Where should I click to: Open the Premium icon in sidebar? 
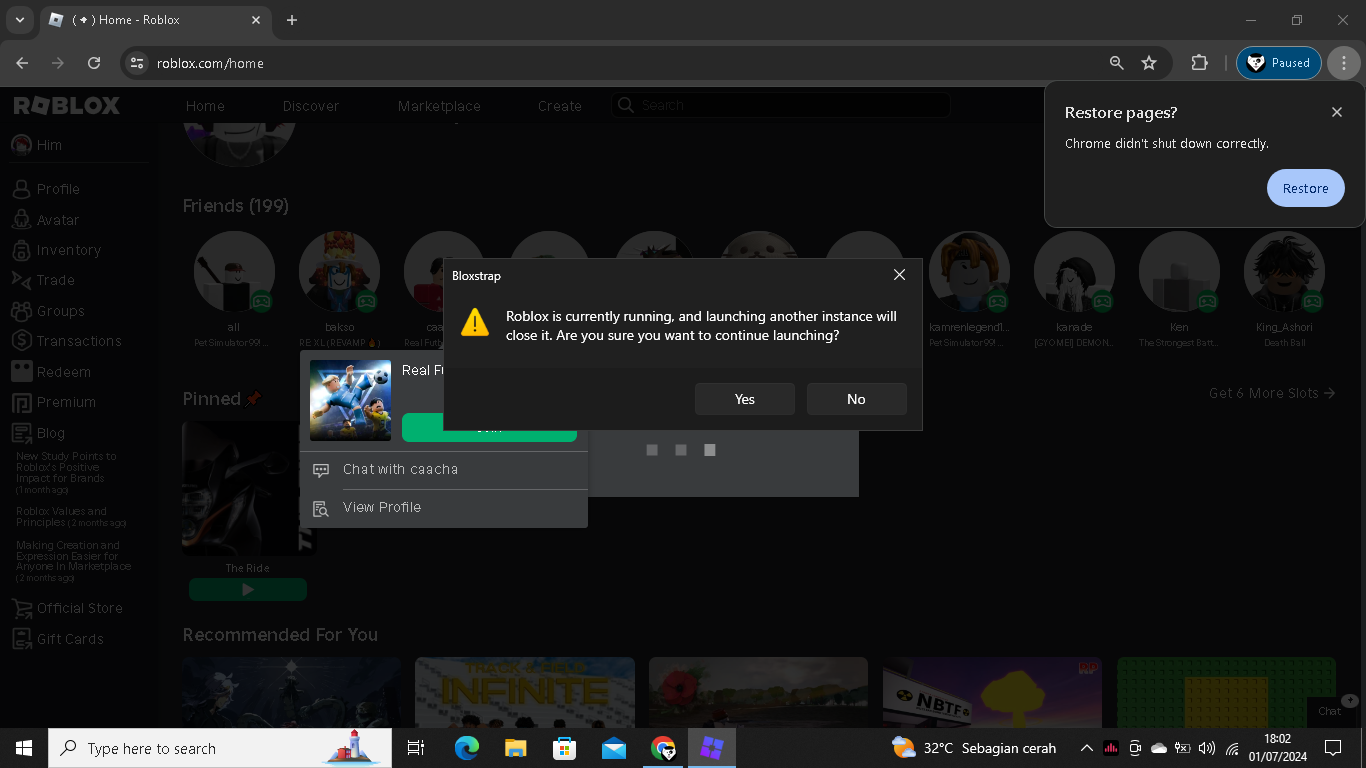coord(21,402)
